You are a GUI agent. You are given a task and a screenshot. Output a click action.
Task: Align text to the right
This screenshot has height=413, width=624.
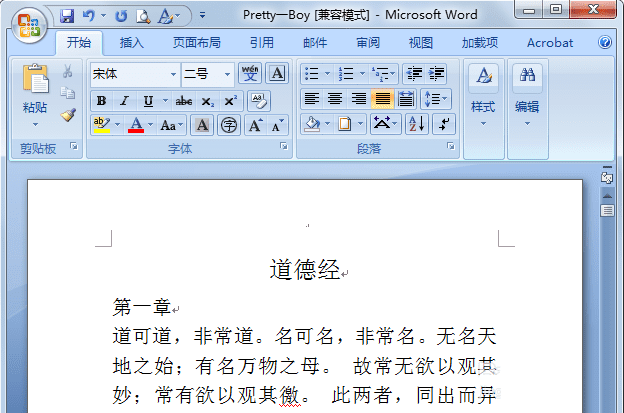point(359,99)
